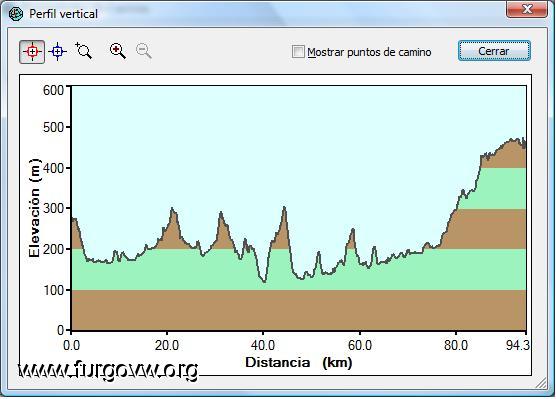556x399 pixels.
Task: Click the Cerrar button
Action: point(494,51)
